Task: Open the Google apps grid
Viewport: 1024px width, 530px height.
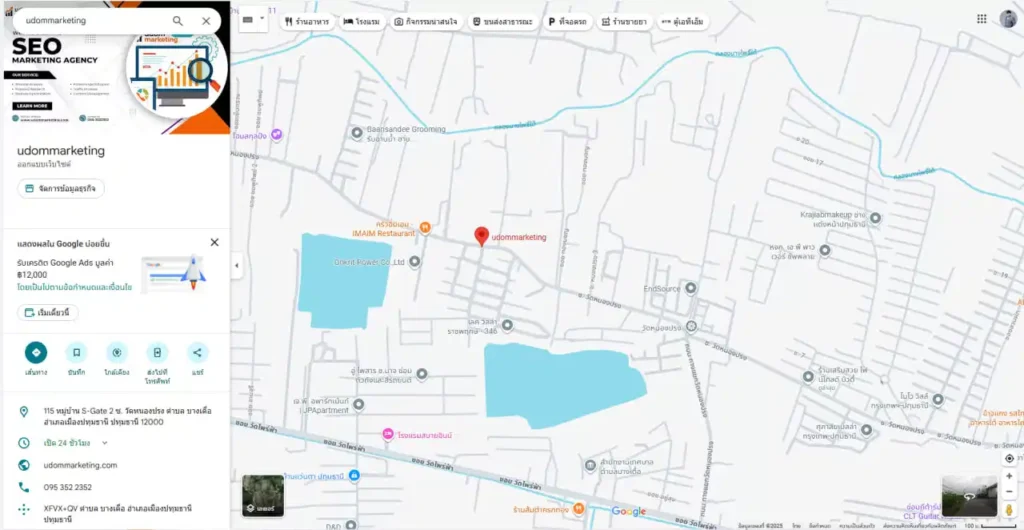Action: [982, 19]
